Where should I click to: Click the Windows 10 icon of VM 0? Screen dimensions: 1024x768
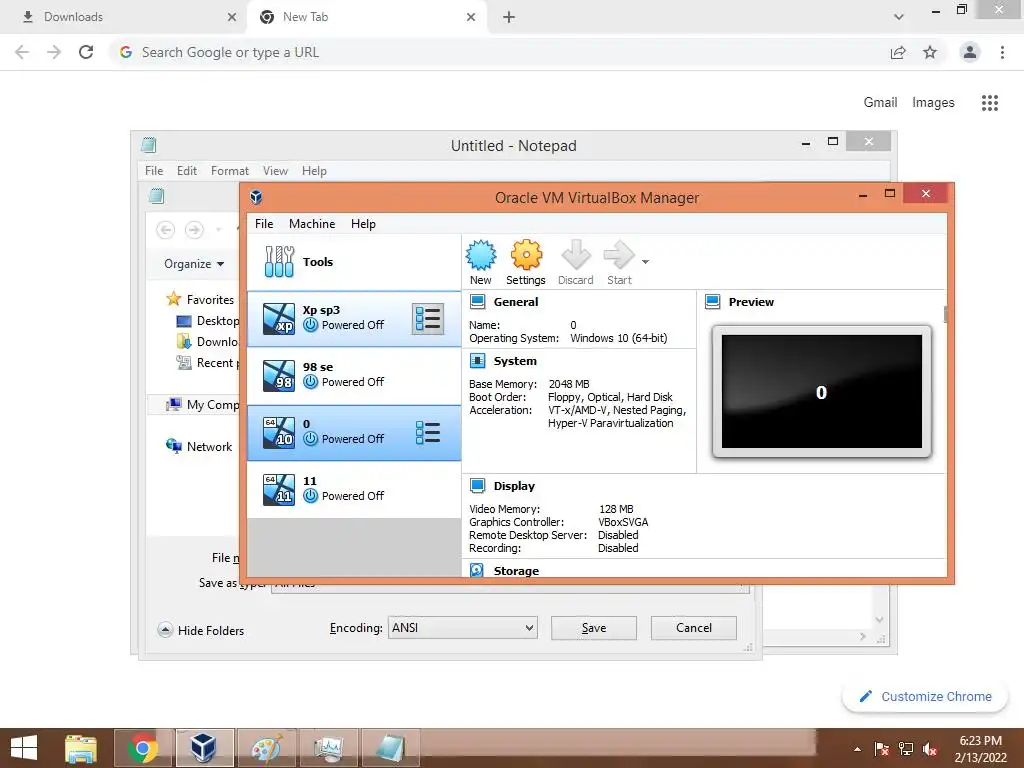pyautogui.click(x=279, y=433)
